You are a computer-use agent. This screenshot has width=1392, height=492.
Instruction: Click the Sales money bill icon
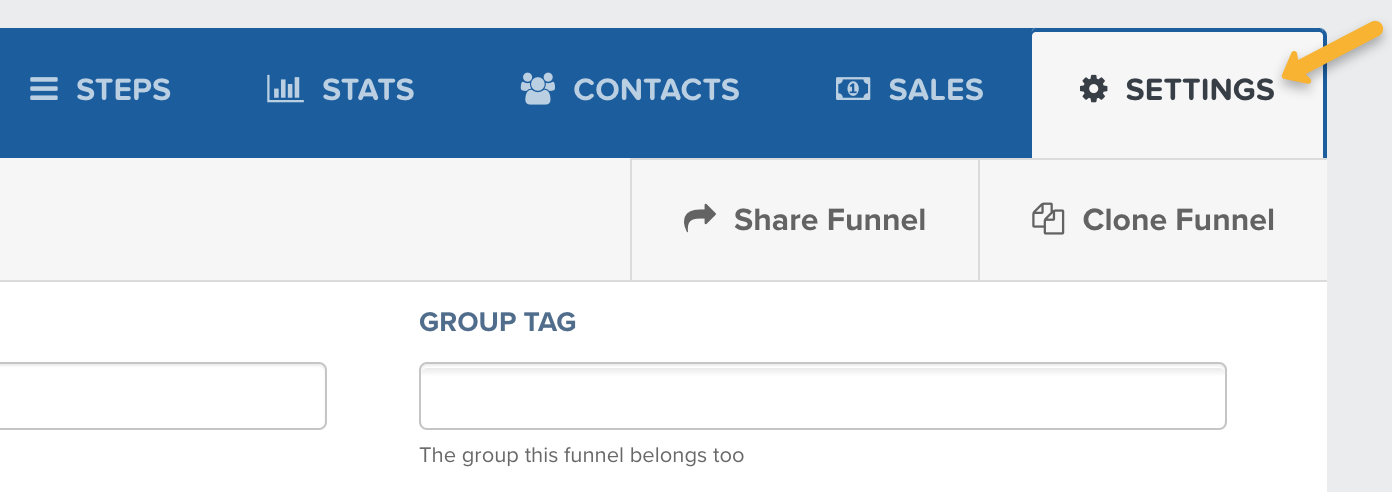coord(853,90)
